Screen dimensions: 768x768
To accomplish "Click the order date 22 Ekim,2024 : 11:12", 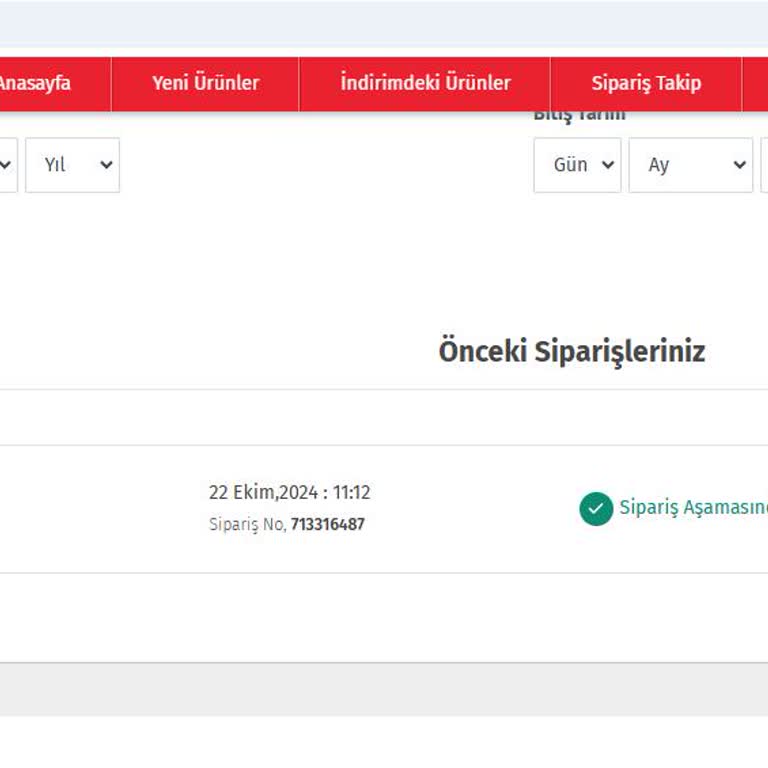I will pyautogui.click(x=289, y=492).
